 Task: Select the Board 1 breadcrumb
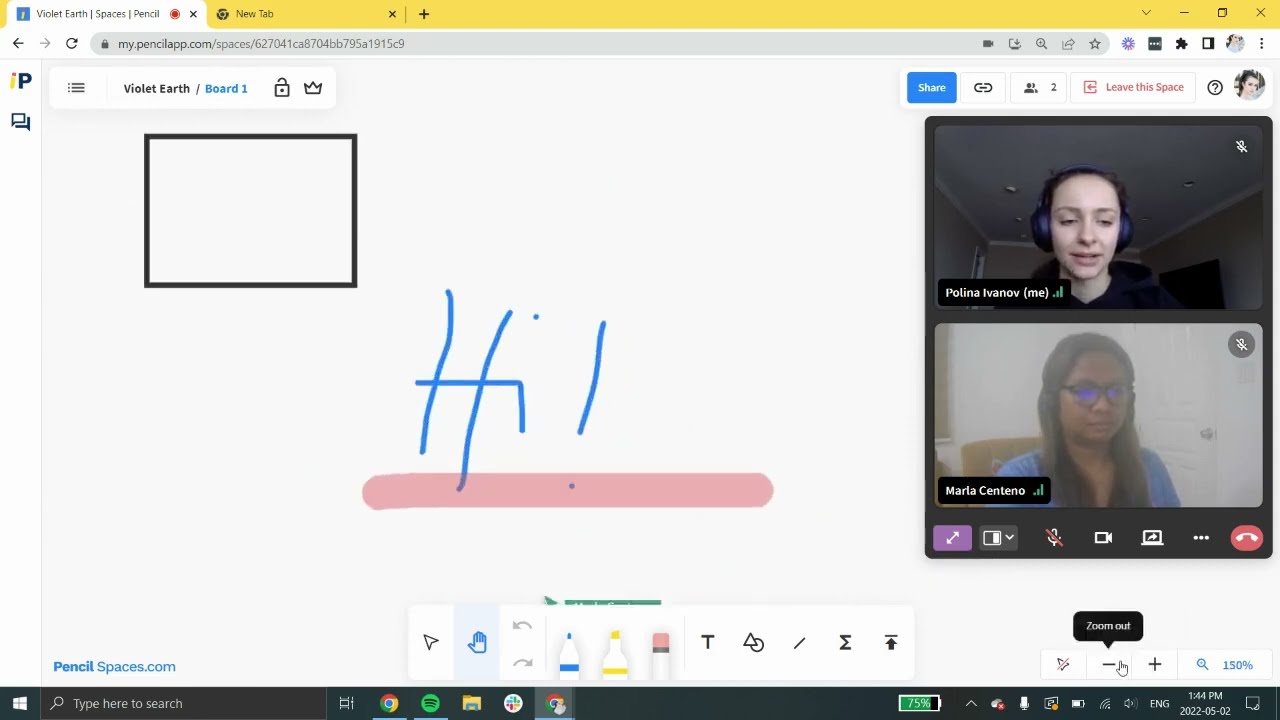pyautogui.click(x=226, y=88)
